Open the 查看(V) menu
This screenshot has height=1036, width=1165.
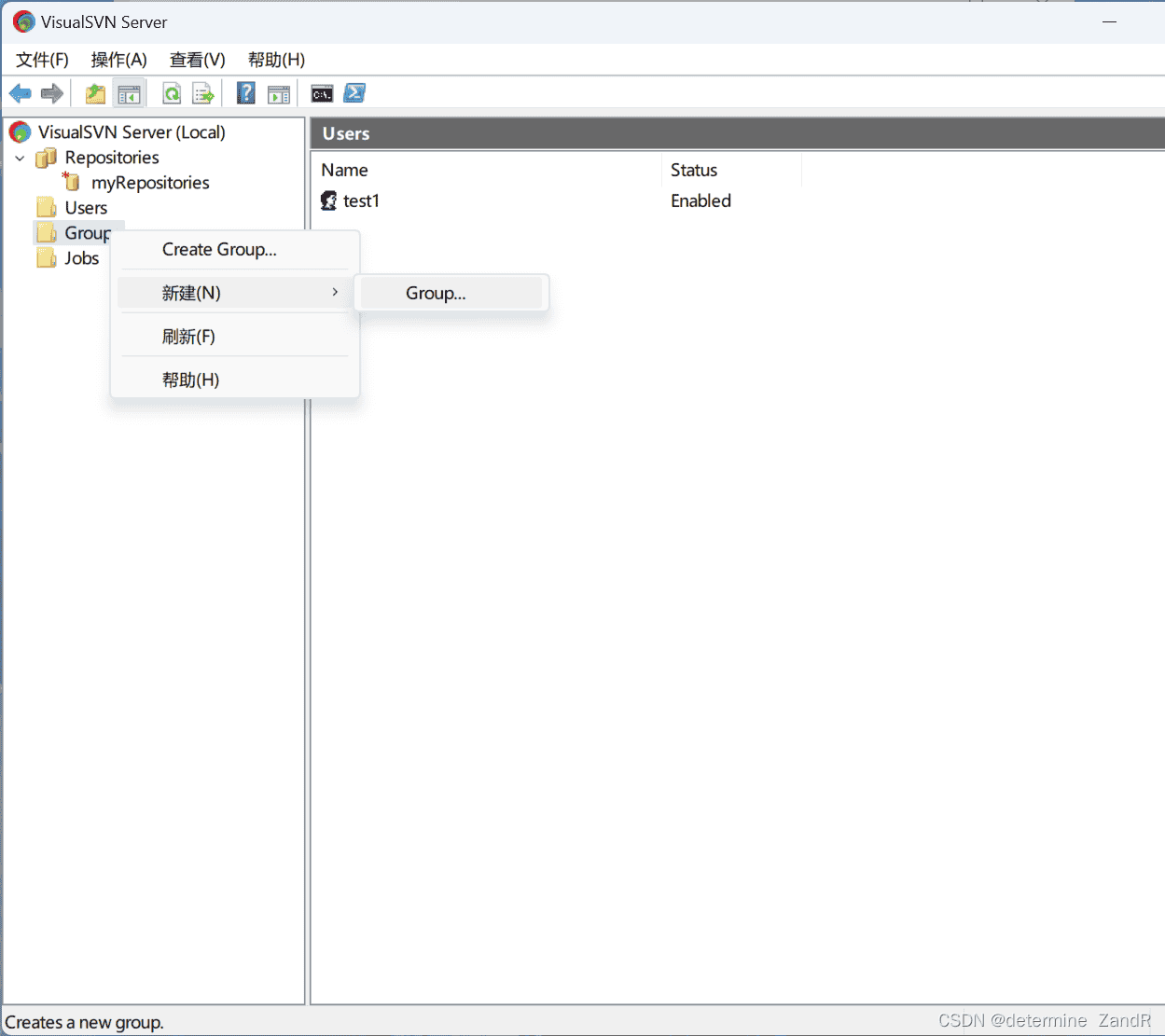click(x=196, y=59)
